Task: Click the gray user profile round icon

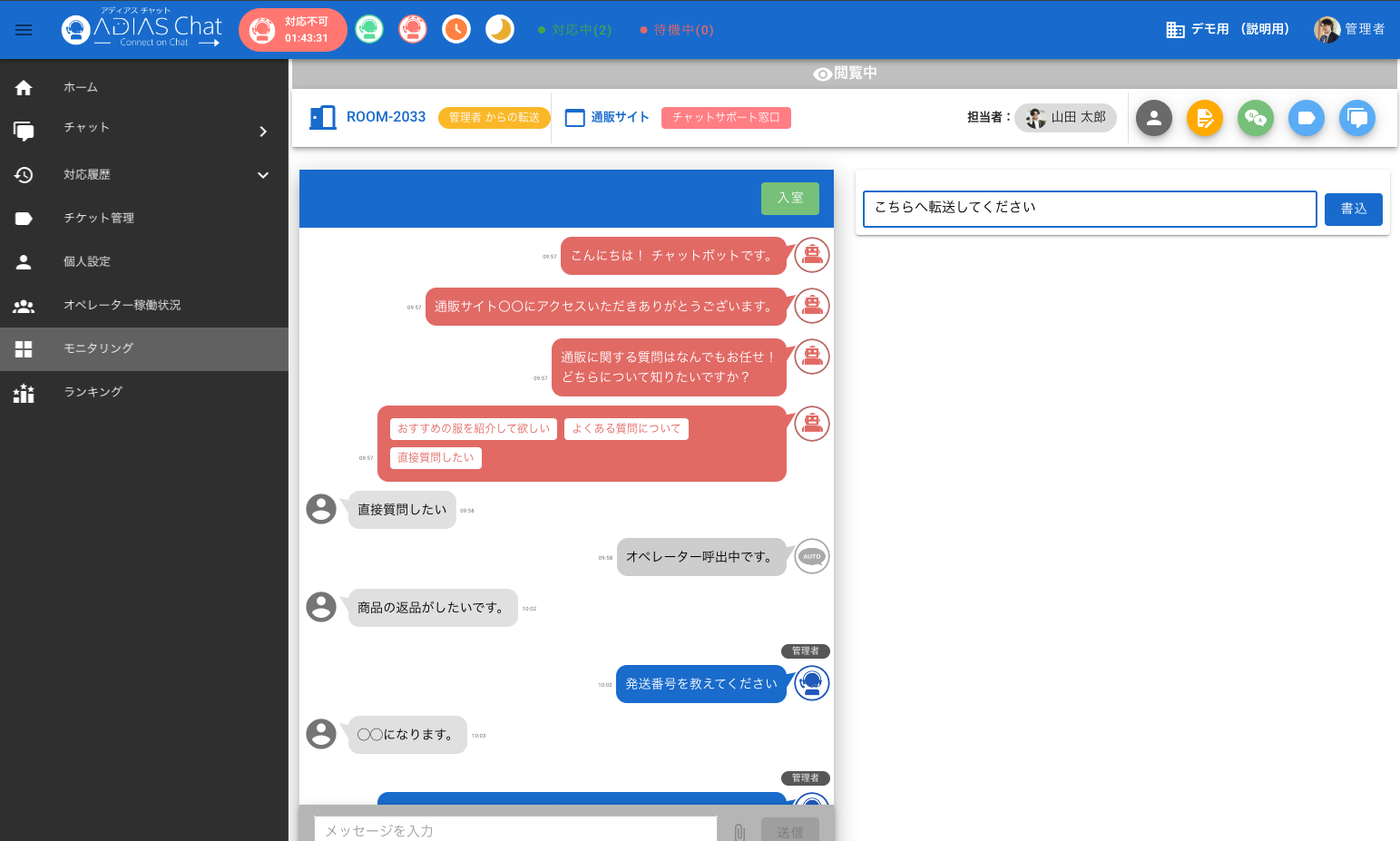Action: coord(1154,118)
